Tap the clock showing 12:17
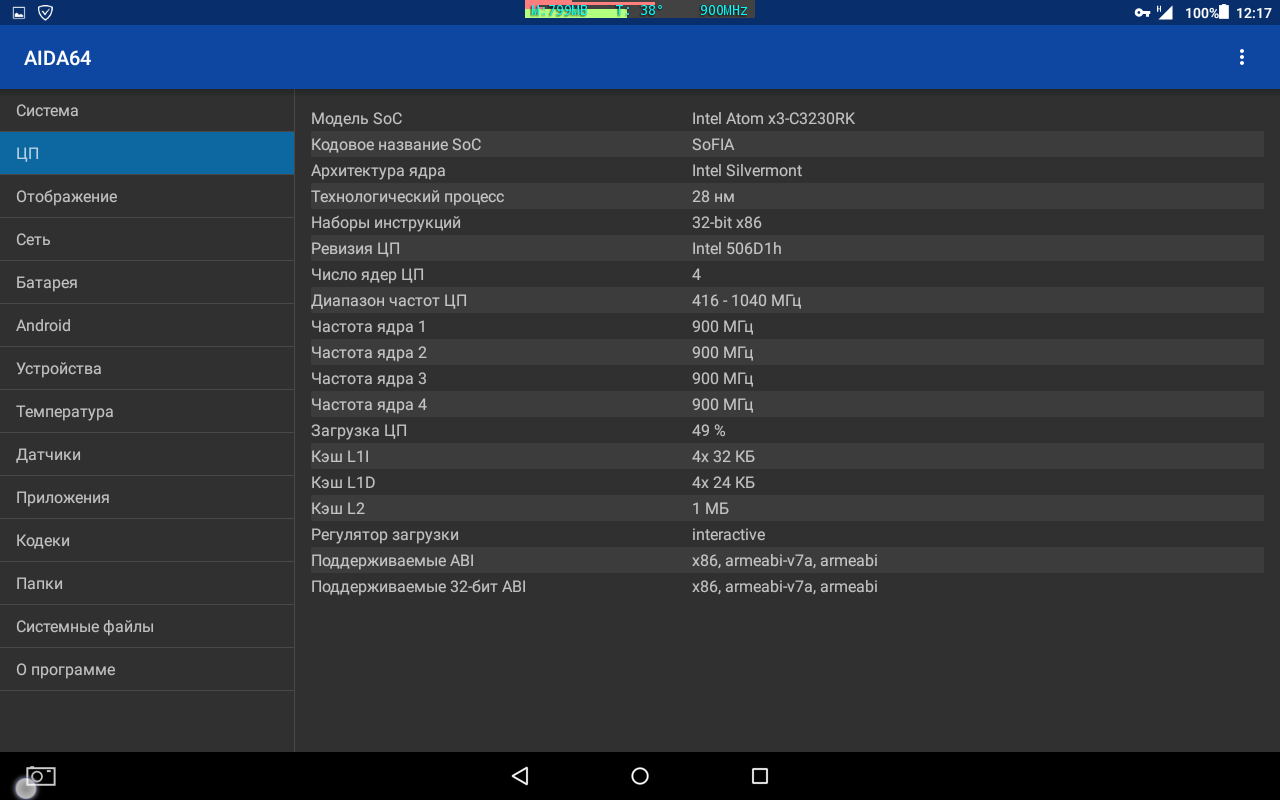The width and height of the screenshot is (1280, 800). tap(1253, 13)
